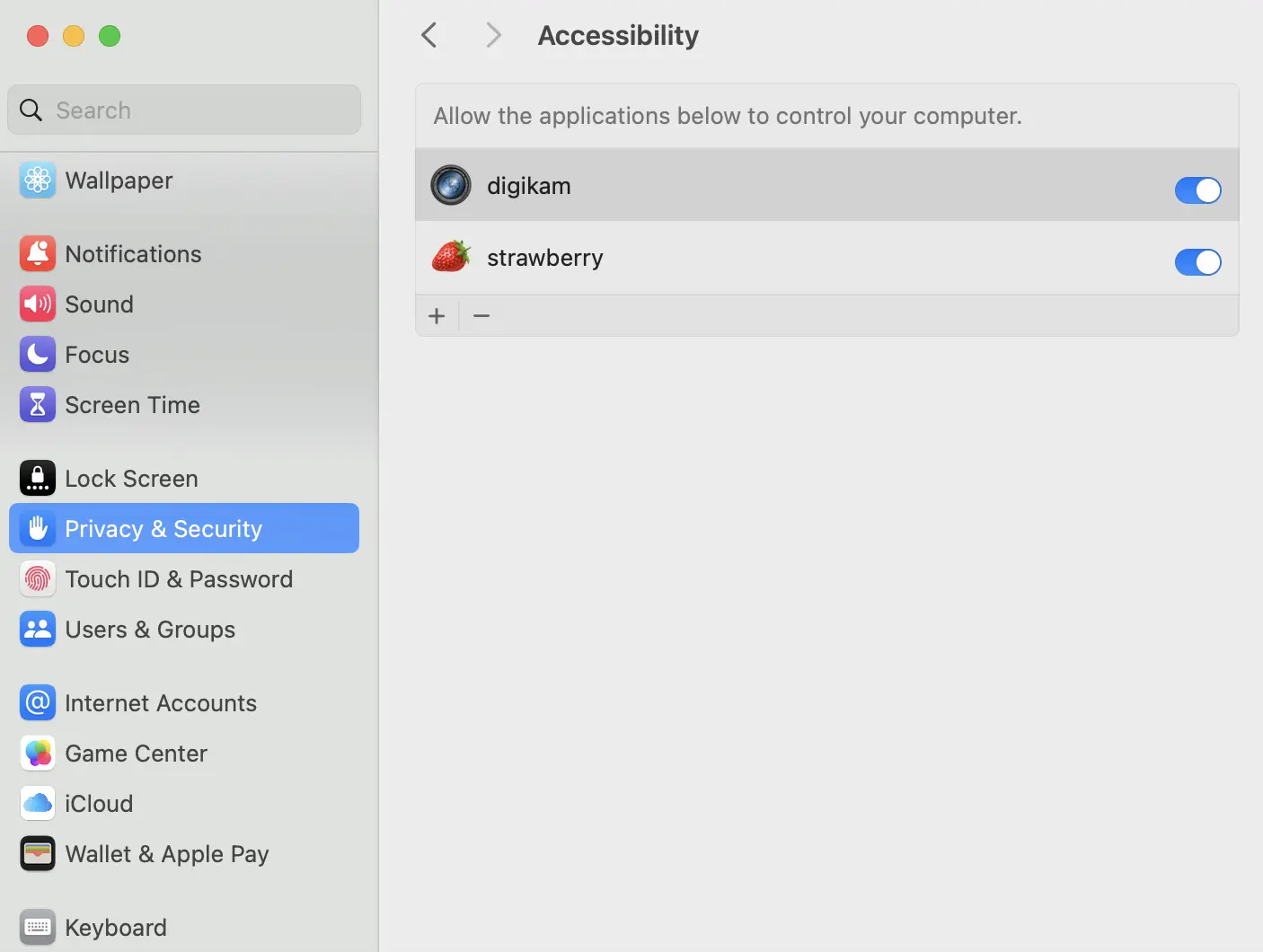
Task: Click the Wallpaper icon in sidebar
Action: point(38,181)
